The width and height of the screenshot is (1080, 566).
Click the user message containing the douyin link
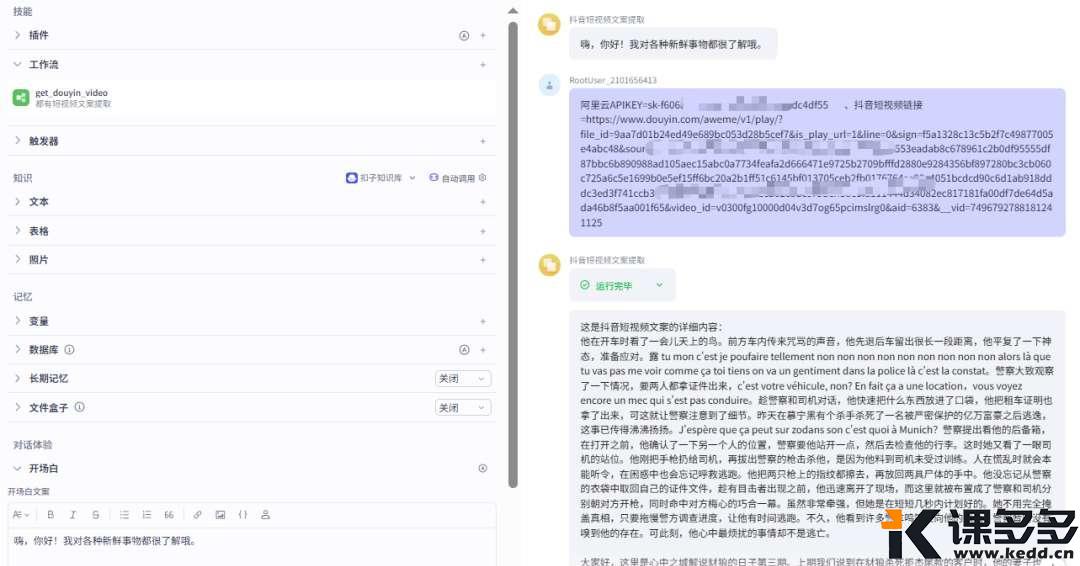pos(817,163)
